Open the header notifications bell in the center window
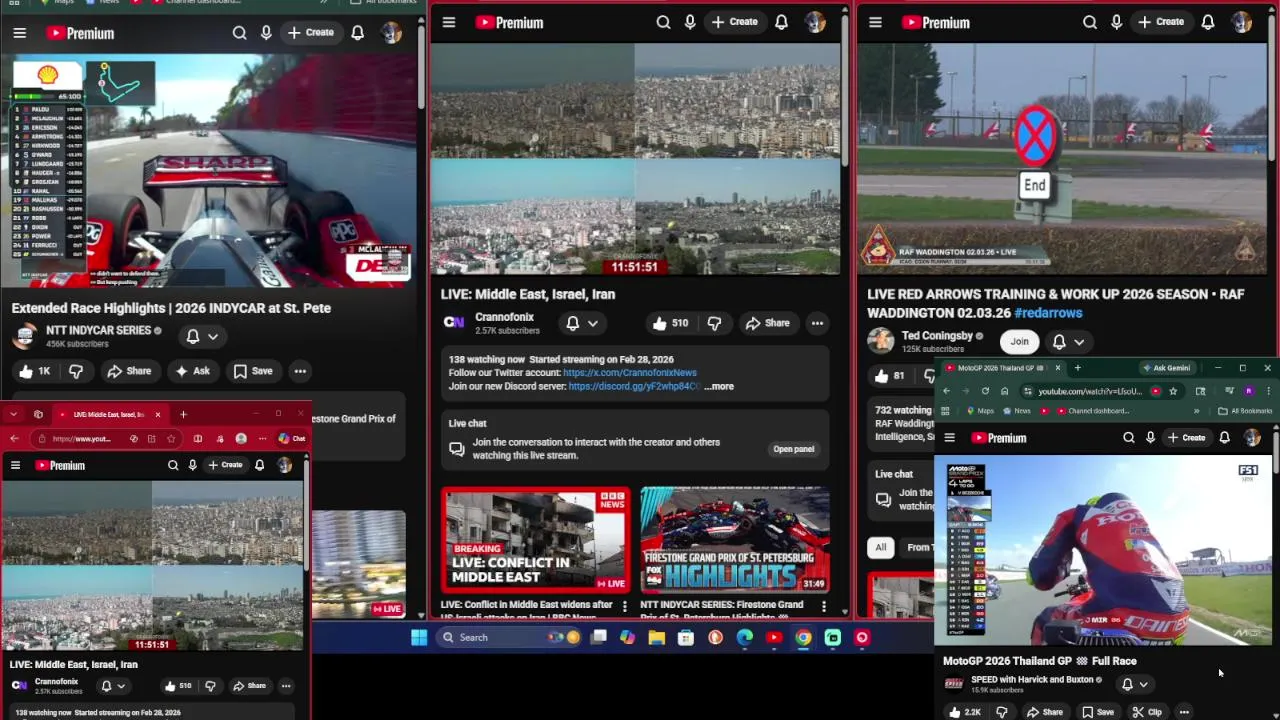Screen dimensions: 1280x720 click(x=781, y=22)
